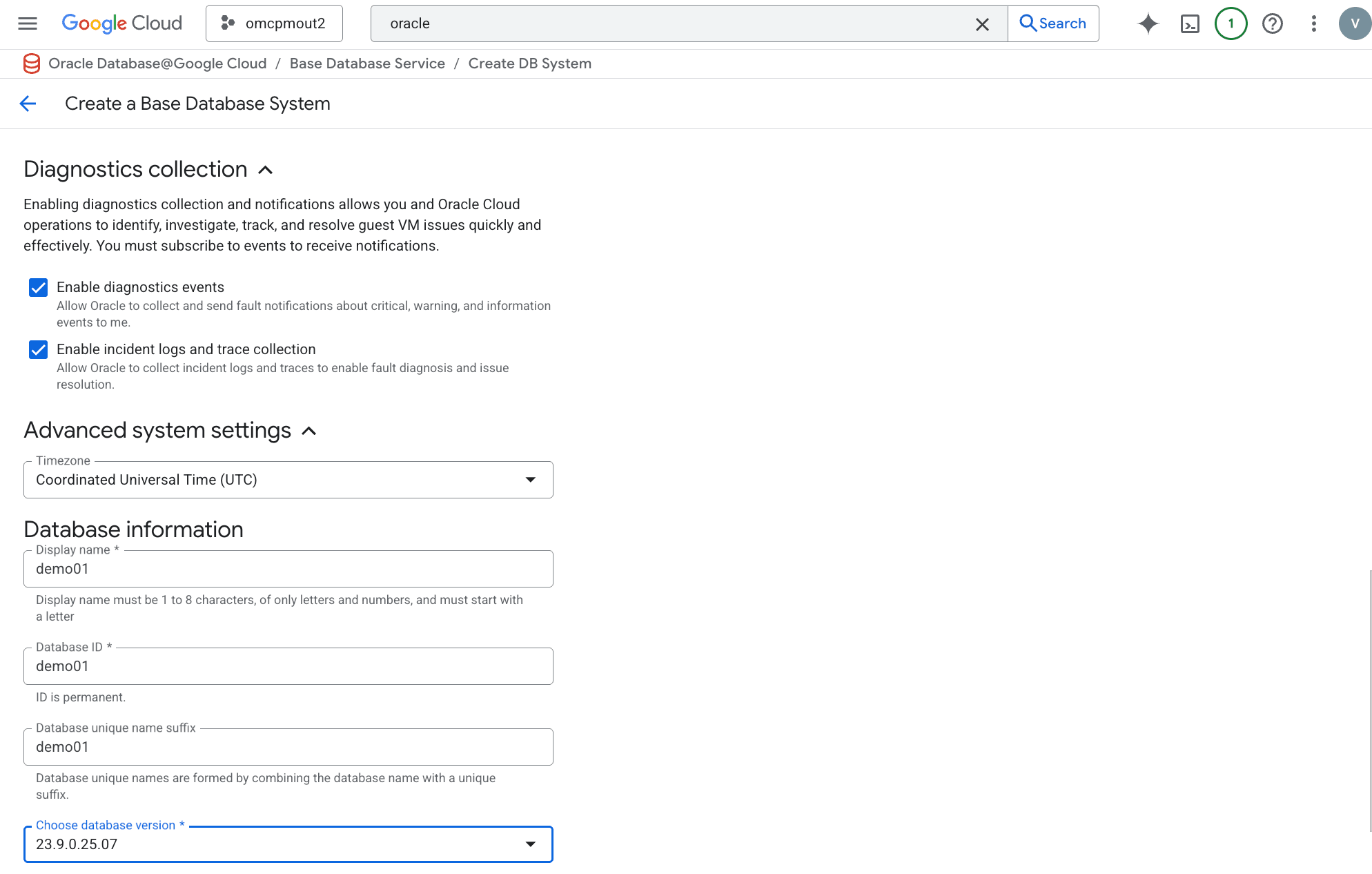This screenshot has width=1372, height=874.
Task: Open the Gemini assistant
Action: tap(1148, 23)
